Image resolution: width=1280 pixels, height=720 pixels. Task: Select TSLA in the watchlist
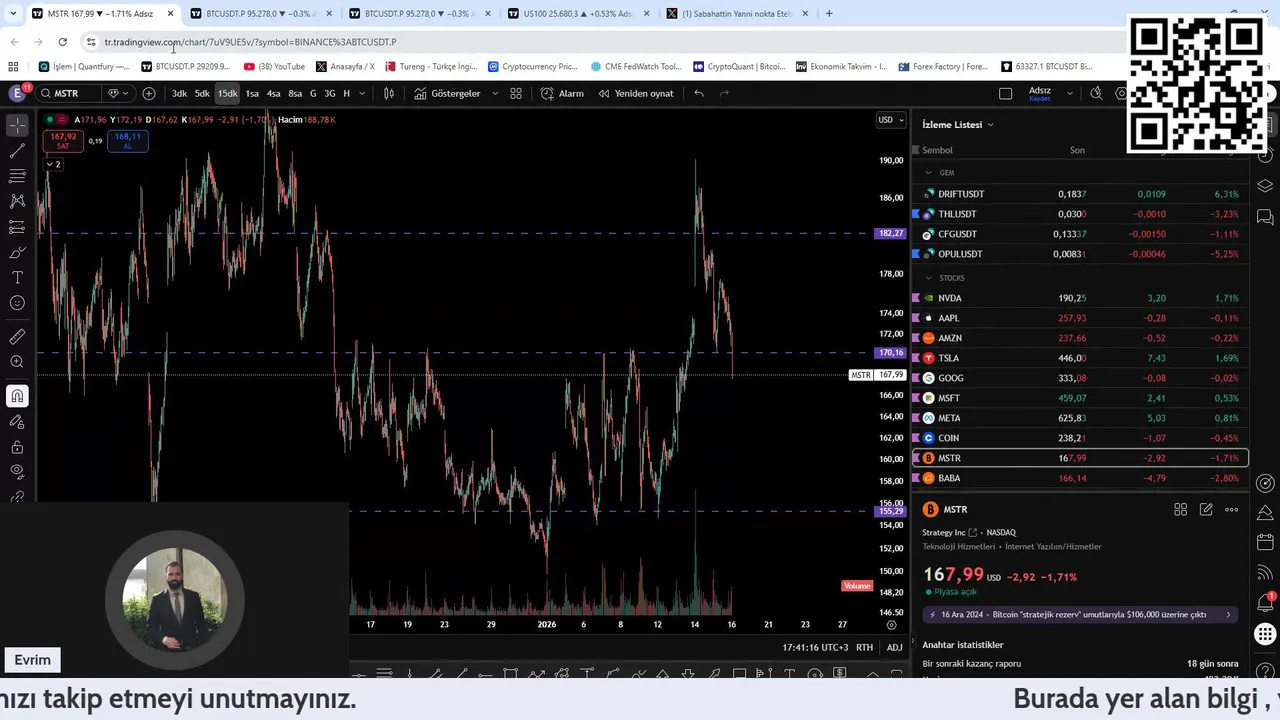pos(1080,358)
